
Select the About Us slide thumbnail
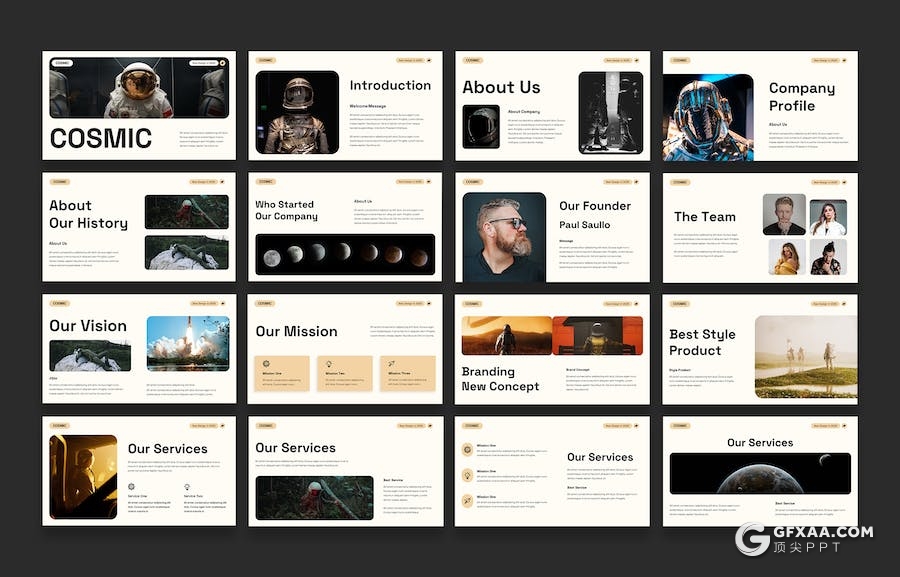pos(552,105)
